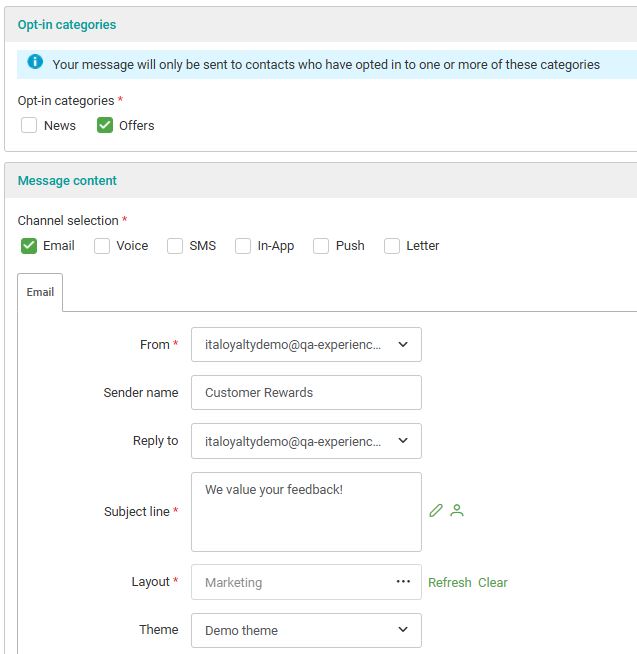Check the Push channel checkbox
This screenshot has width=637, height=654.
tap(321, 246)
